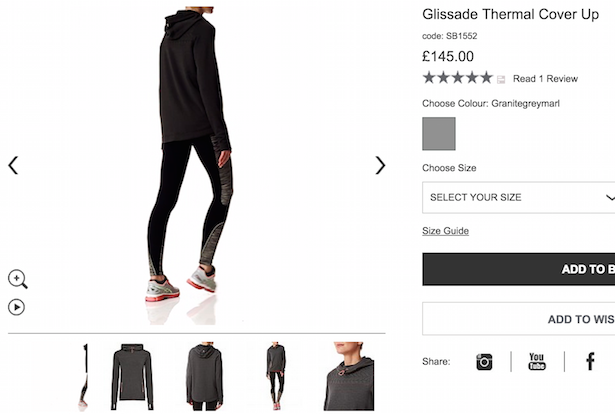Viewport: 615px width, 415px height.
Task: Select the full-body model front thumbnail
Action: pos(276,376)
